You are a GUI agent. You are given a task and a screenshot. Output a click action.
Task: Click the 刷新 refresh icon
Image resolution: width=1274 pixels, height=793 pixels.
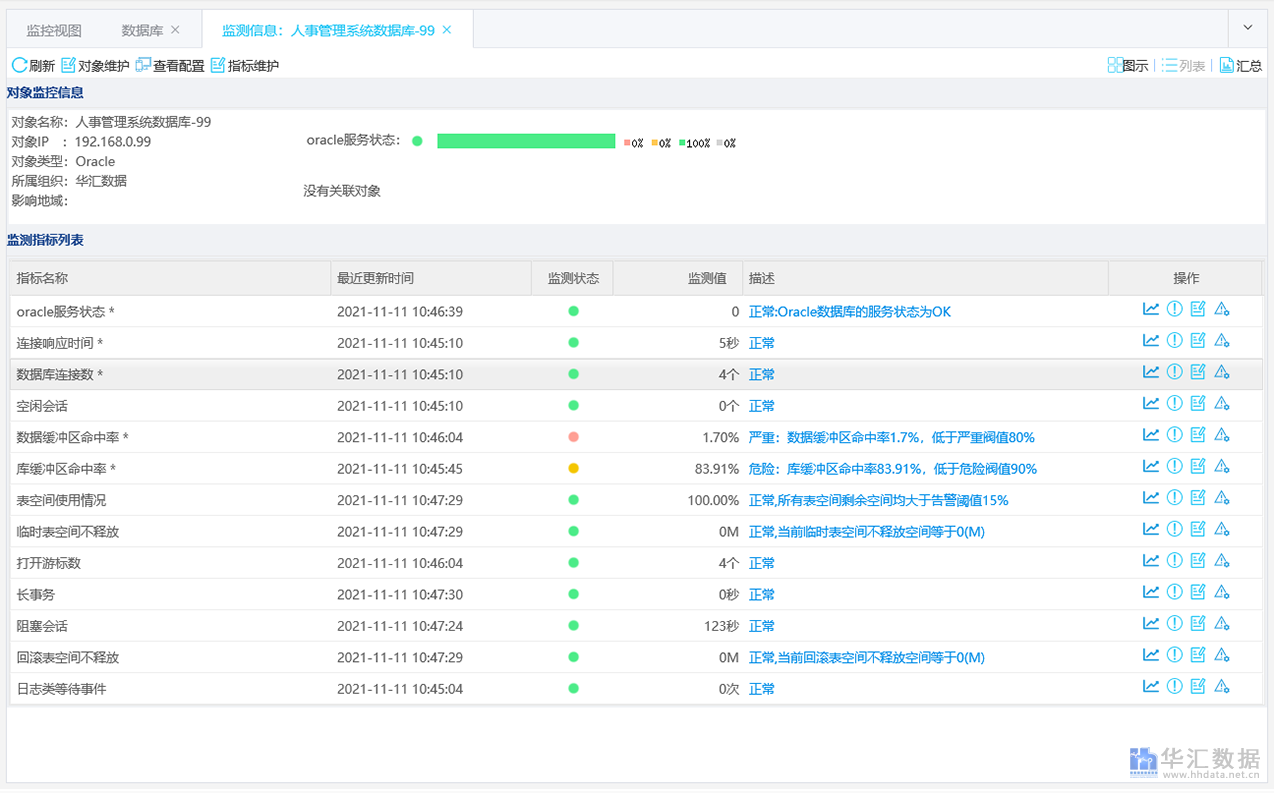(x=19, y=65)
